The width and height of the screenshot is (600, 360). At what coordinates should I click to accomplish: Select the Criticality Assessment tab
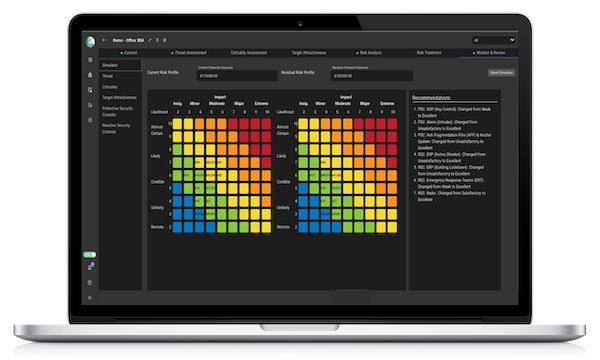coord(249,53)
